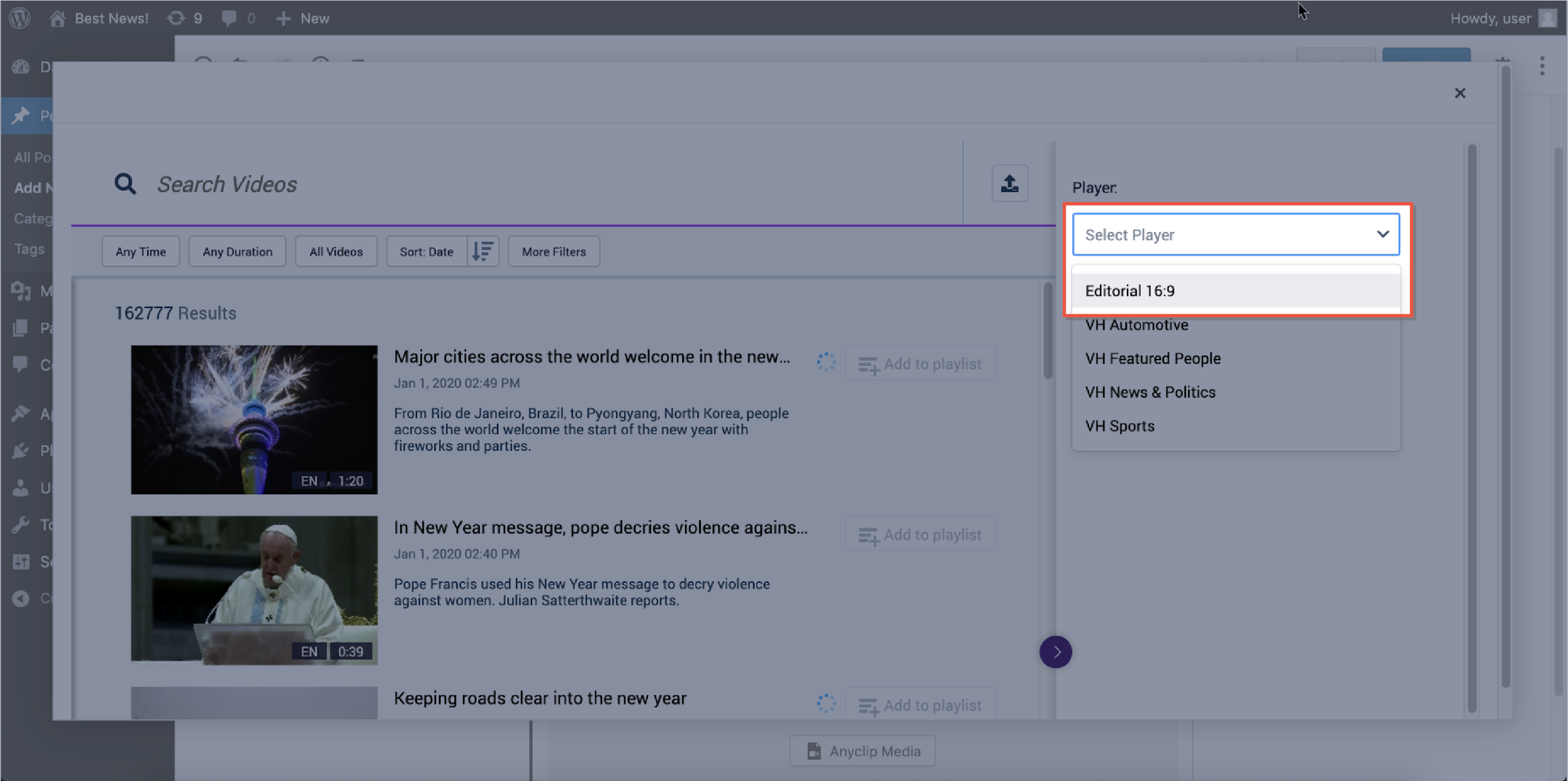The image size is (1568, 781).
Task: Choose VH Featured People player option
Action: point(1236,358)
